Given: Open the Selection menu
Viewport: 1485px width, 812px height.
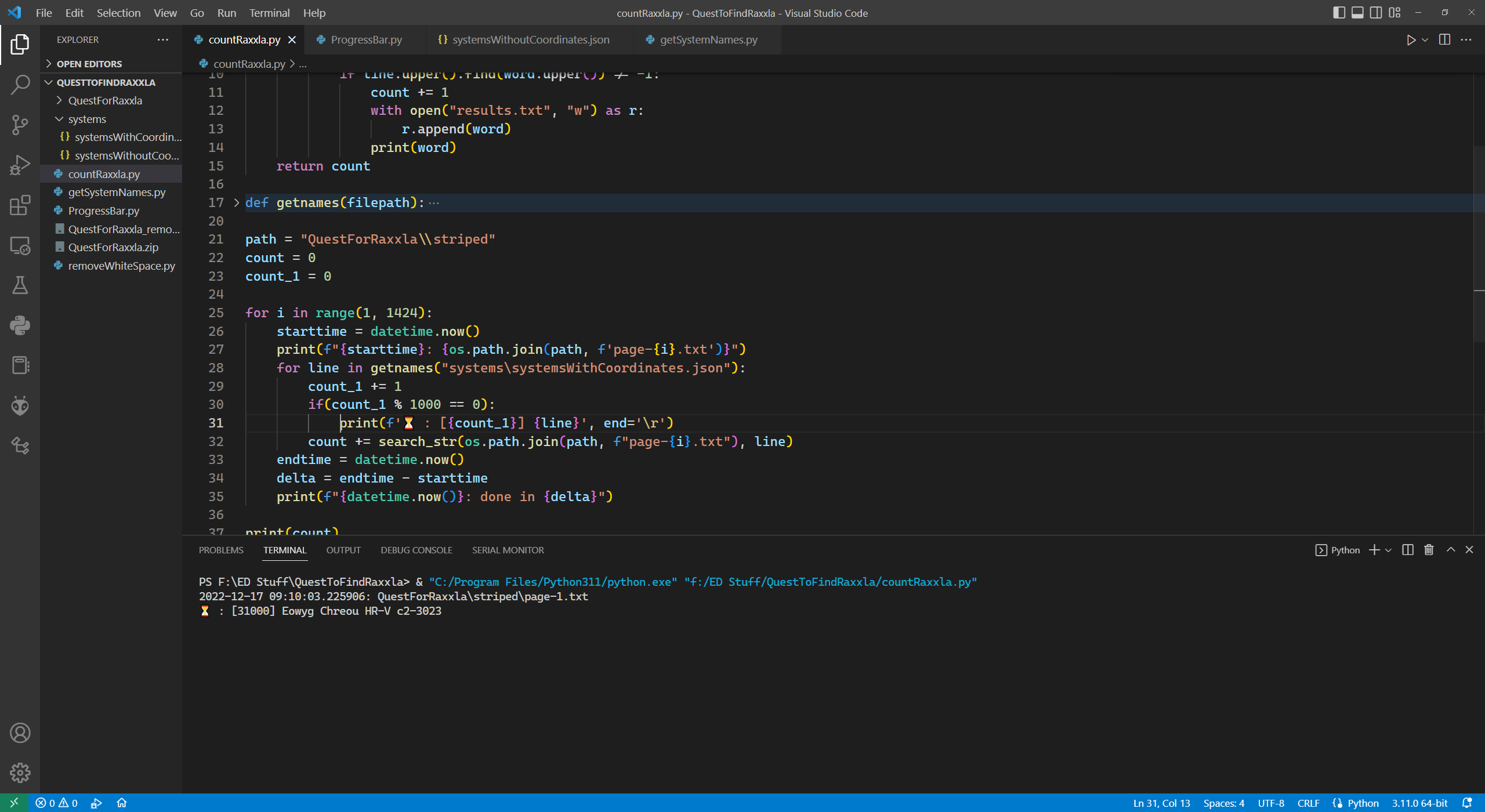Looking at the screenshot, I should (118, 13).
